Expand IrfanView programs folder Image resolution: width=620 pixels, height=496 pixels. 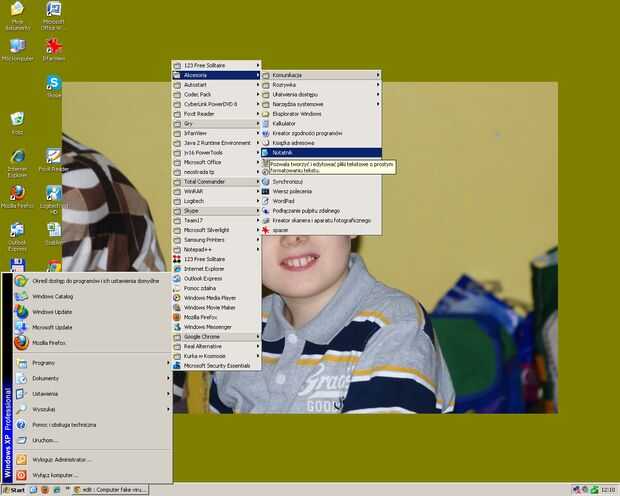point(217,133)
